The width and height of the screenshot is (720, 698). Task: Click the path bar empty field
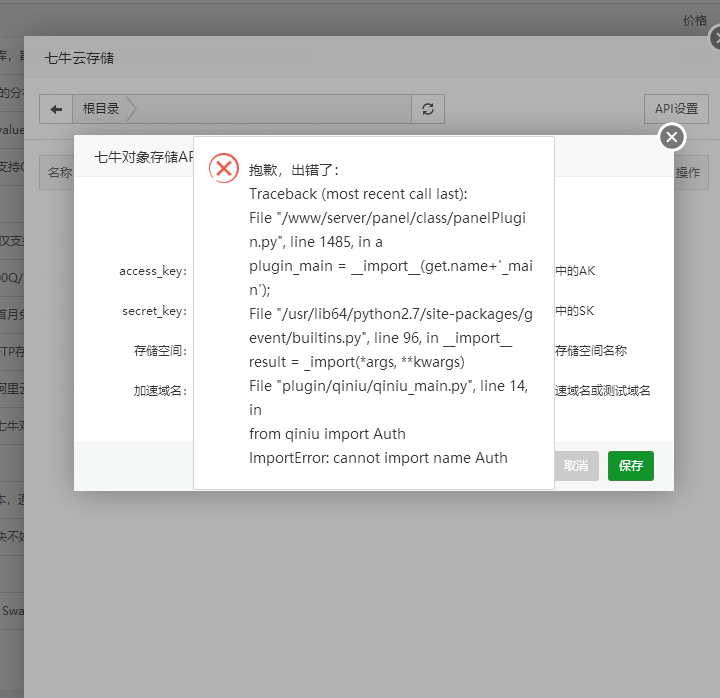coord(274,109)
